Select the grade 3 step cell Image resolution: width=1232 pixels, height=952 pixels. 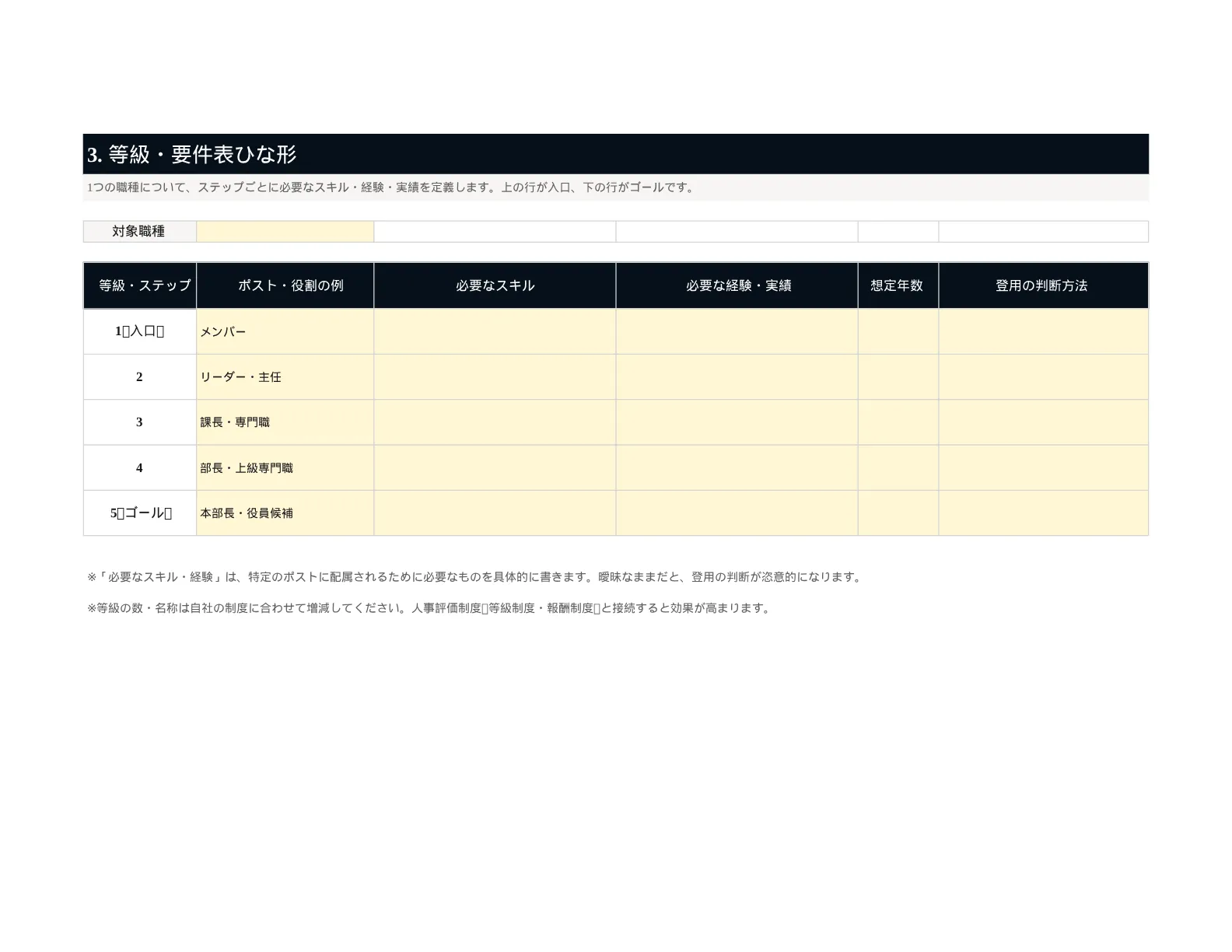click(140, 422)
